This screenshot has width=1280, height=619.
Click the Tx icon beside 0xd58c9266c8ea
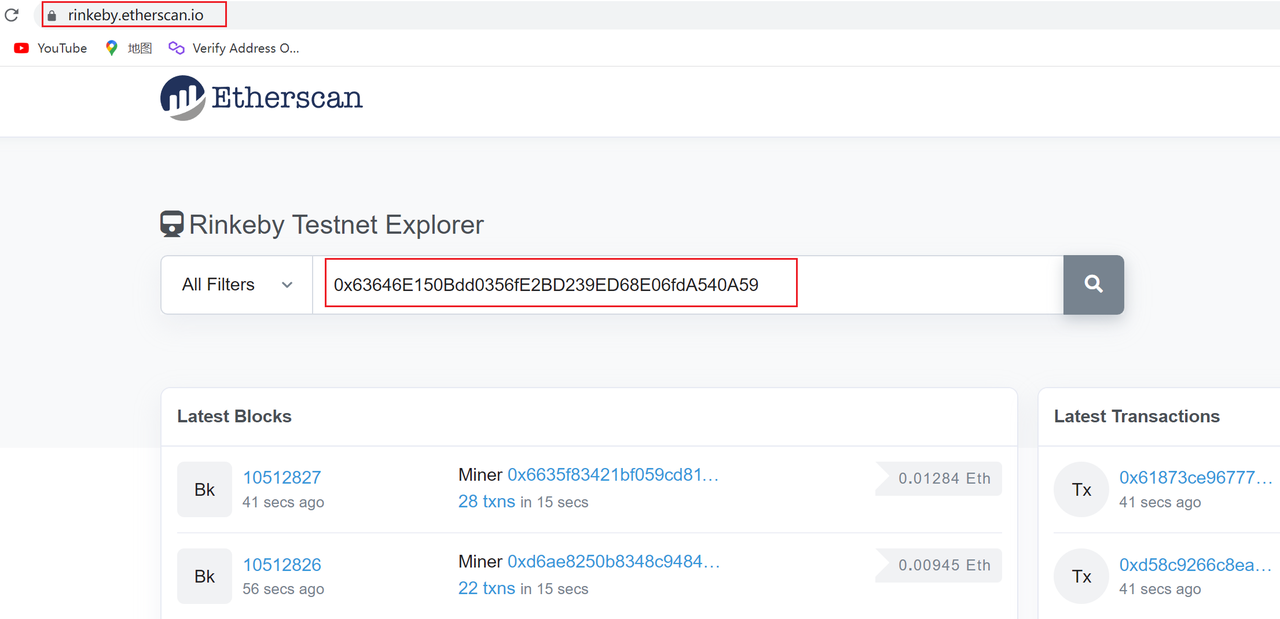1082,576
